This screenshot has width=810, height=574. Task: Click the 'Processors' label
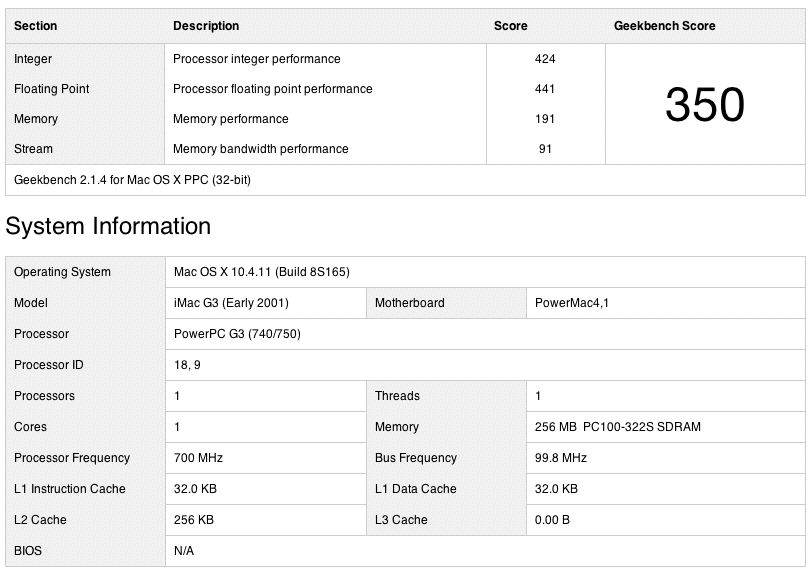[44, 396]
